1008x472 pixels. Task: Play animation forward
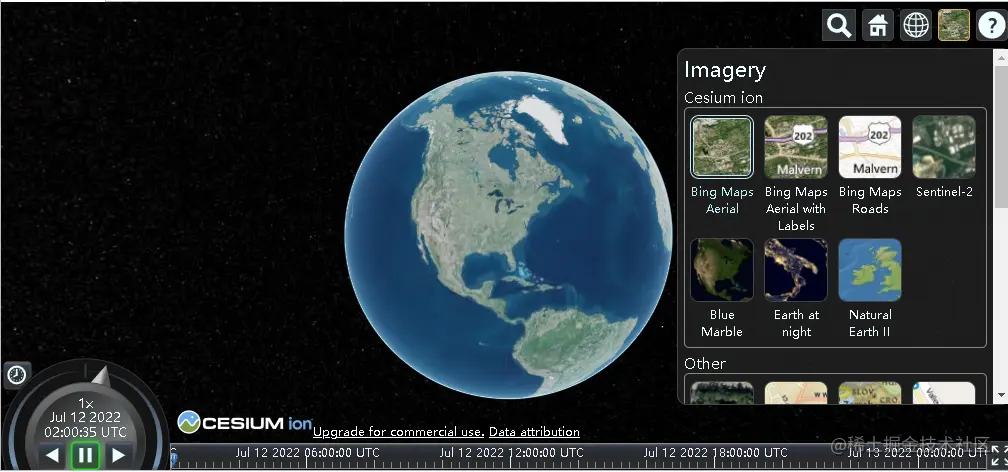tap(118, 455)
